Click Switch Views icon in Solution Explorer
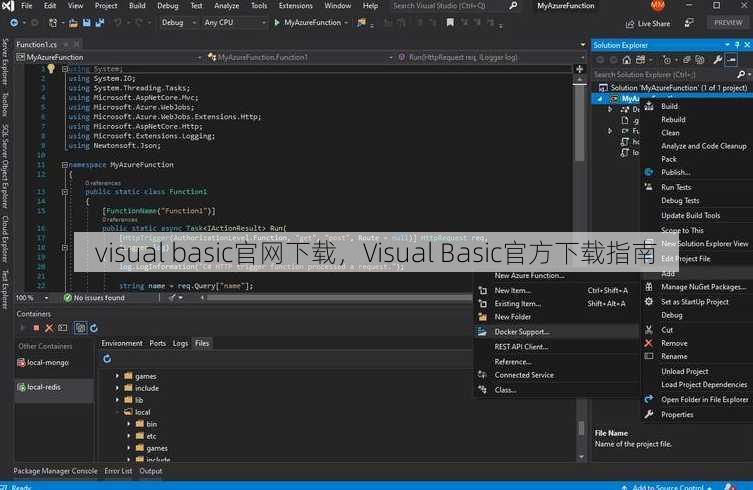753x490 pixels. pos(641,60)
